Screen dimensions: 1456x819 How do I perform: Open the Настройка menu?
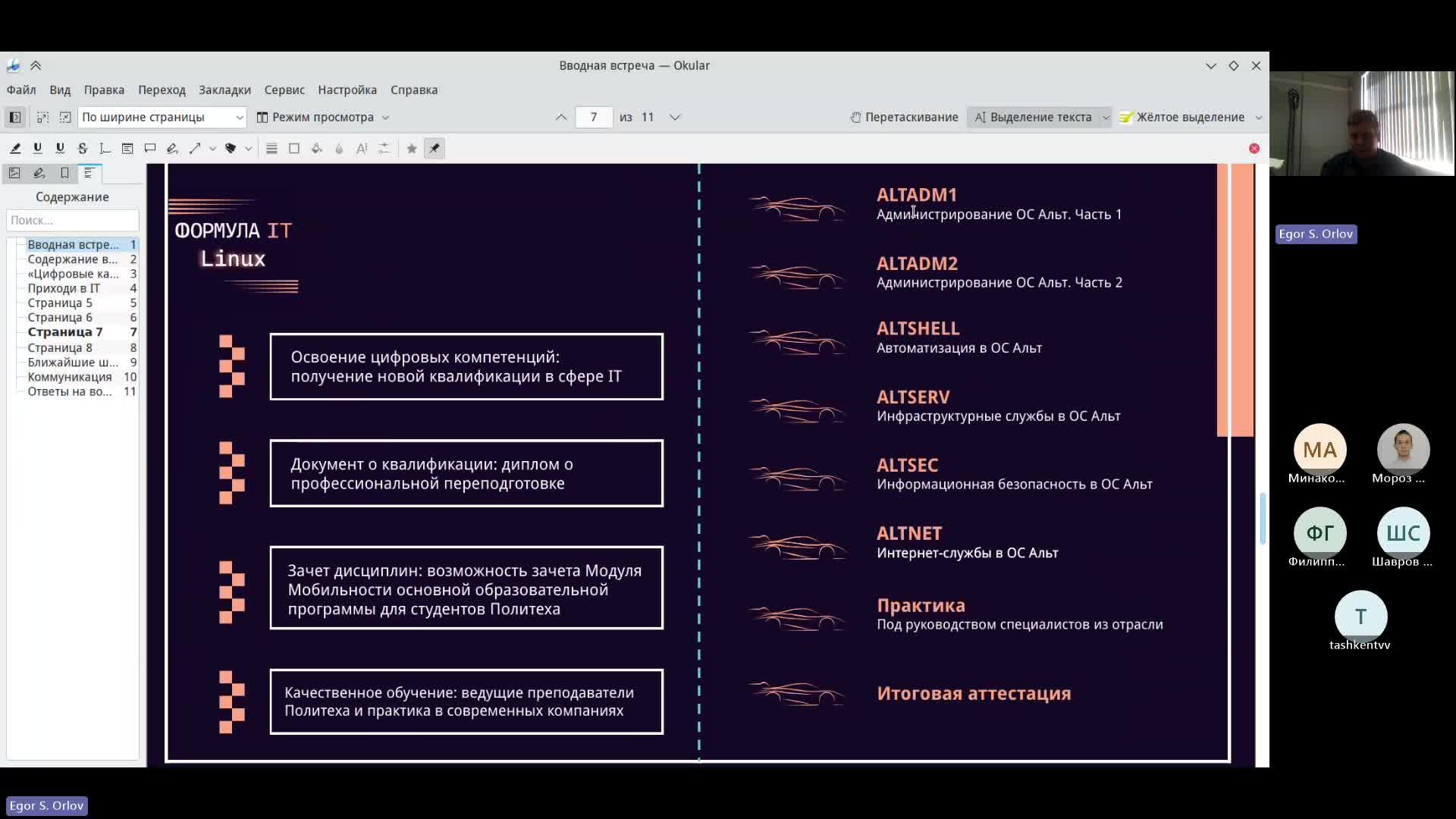point(347,89)
